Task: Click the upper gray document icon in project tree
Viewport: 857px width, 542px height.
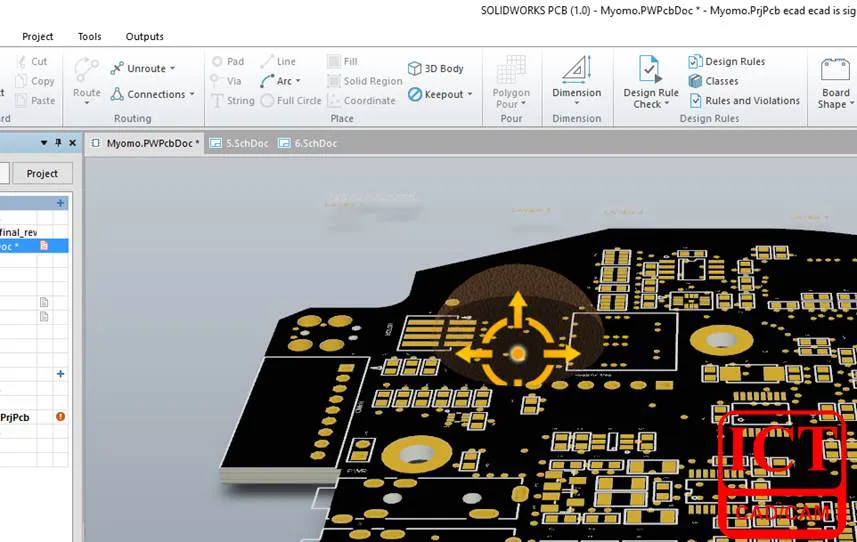Action: coord(44,302)
